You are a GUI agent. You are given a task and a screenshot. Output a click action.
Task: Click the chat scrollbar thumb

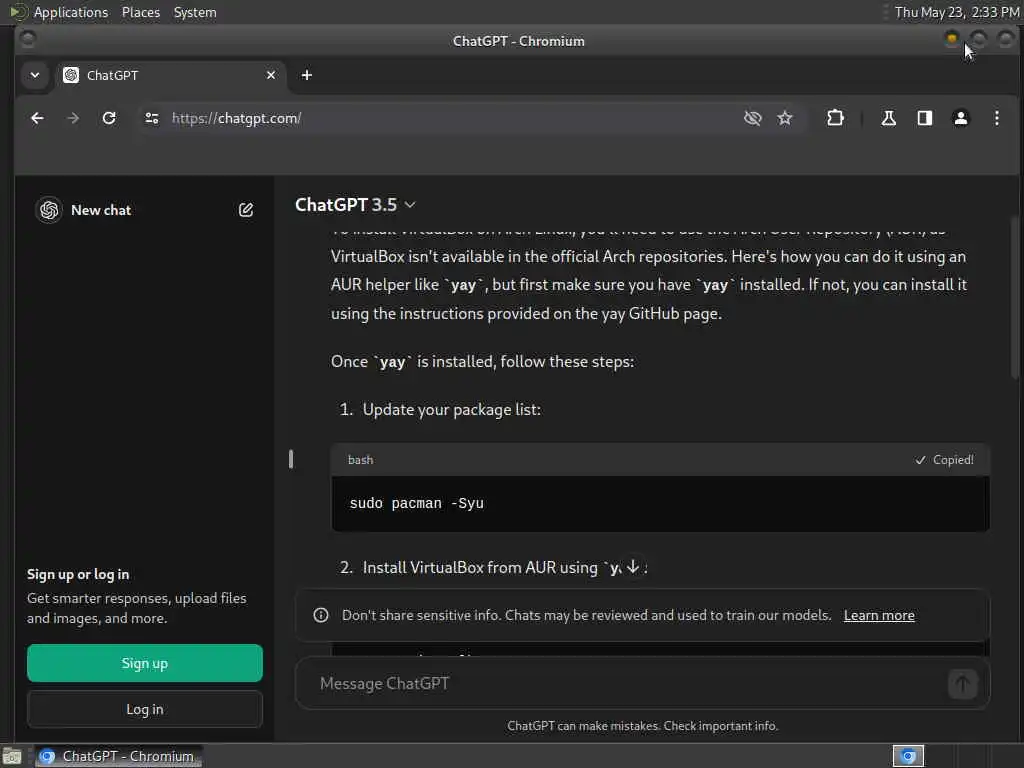1014,297
